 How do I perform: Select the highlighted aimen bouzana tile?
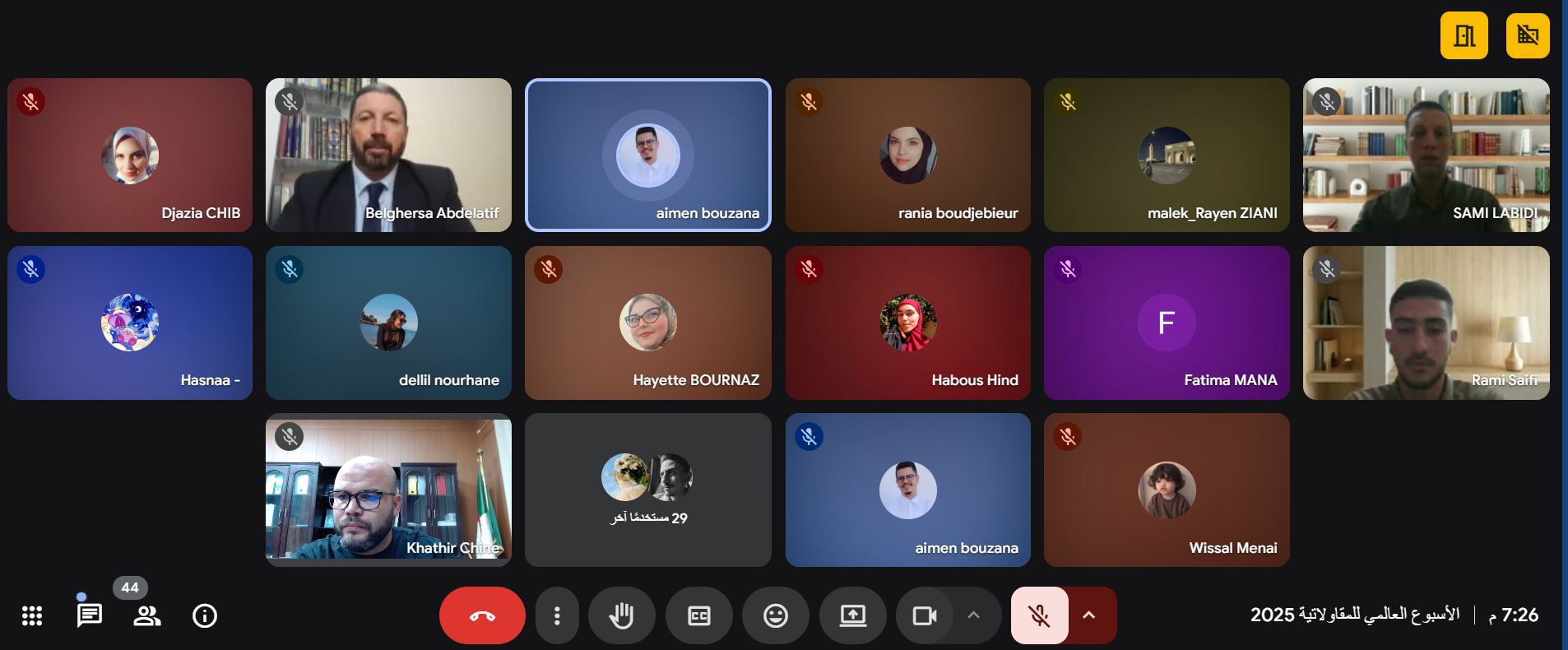(648, 155)
